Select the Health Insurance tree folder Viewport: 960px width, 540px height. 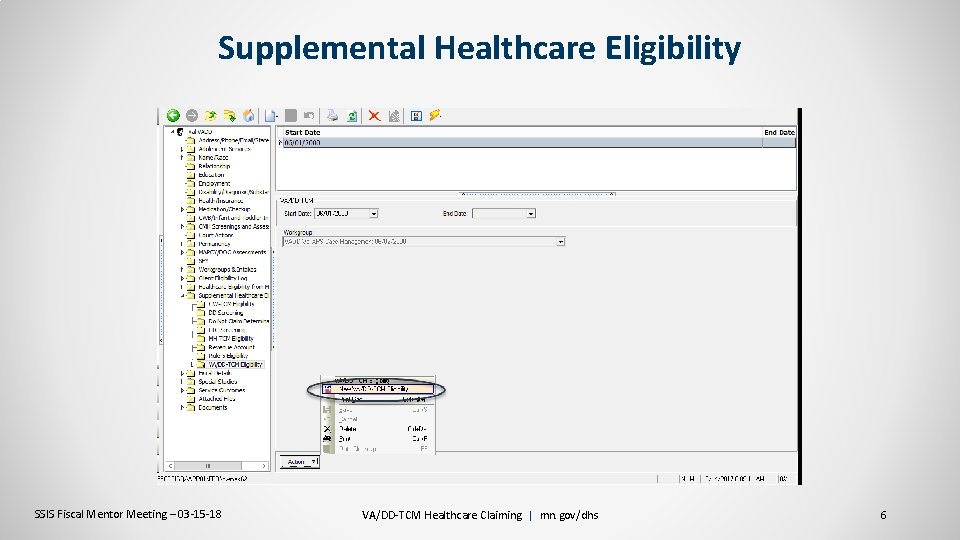click(x=221, y=201)
